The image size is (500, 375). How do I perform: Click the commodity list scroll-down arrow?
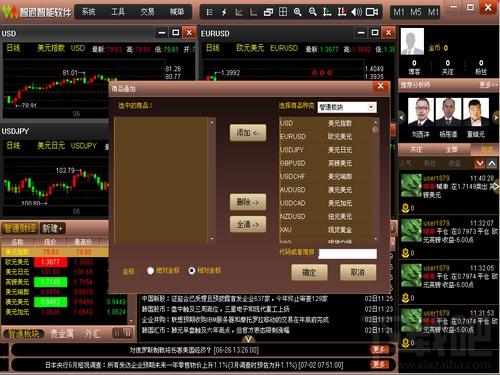coord(376,239)
